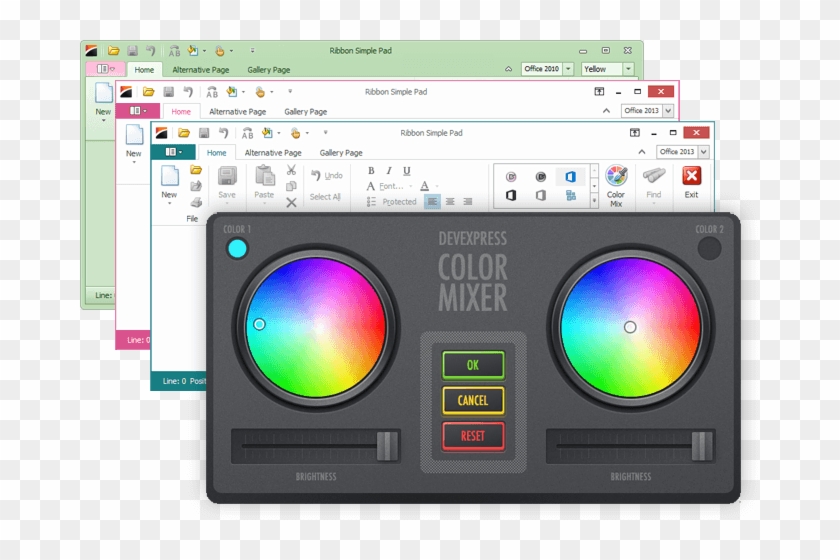Click ribbon display options icon in teal window
This screenshot has height=560, width=840.
(x=634, y=132)
